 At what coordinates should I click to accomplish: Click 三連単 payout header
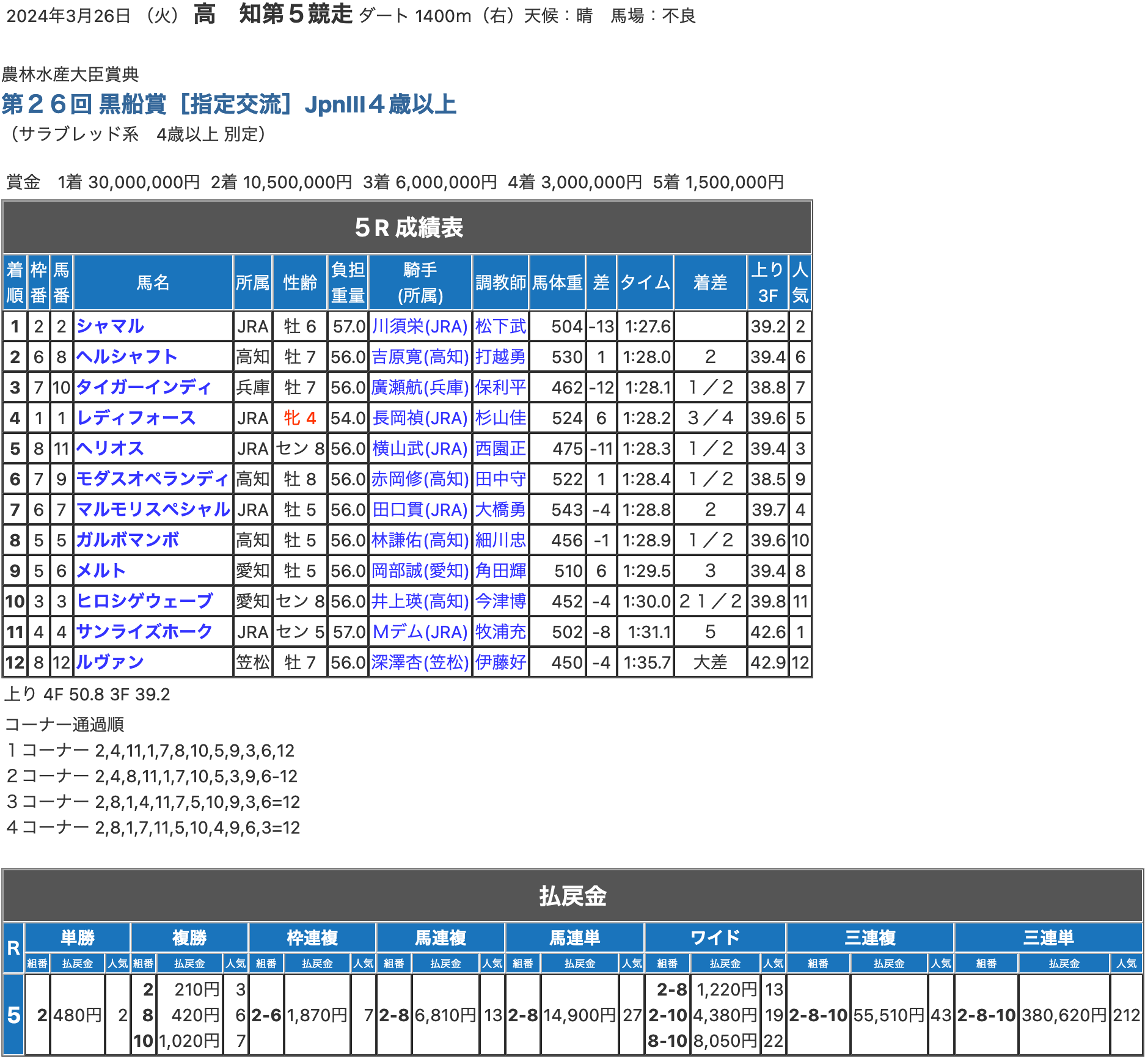tap(1048, 937)
